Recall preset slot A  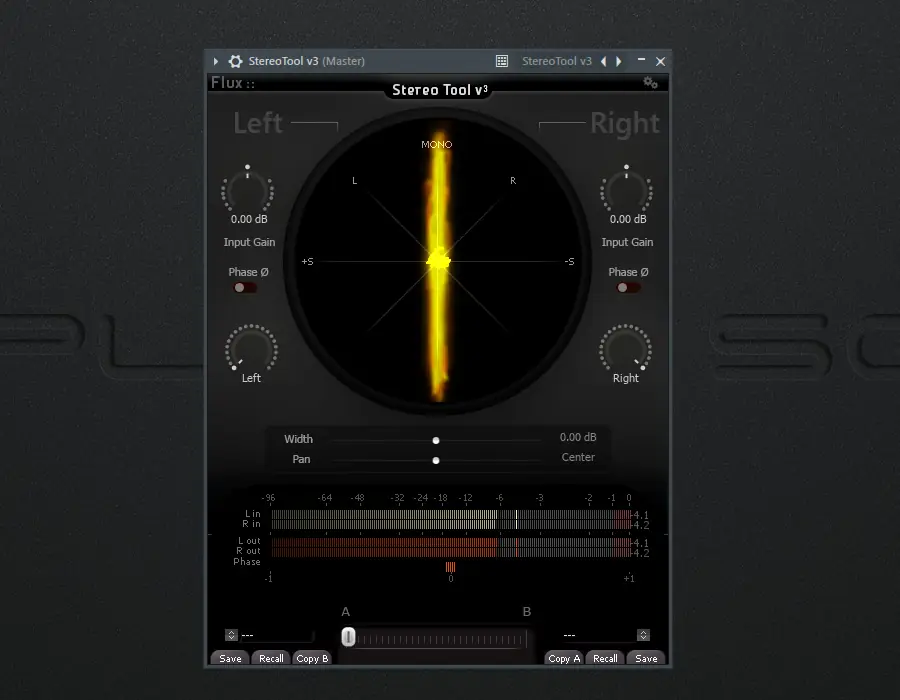(x=271, y=659)
